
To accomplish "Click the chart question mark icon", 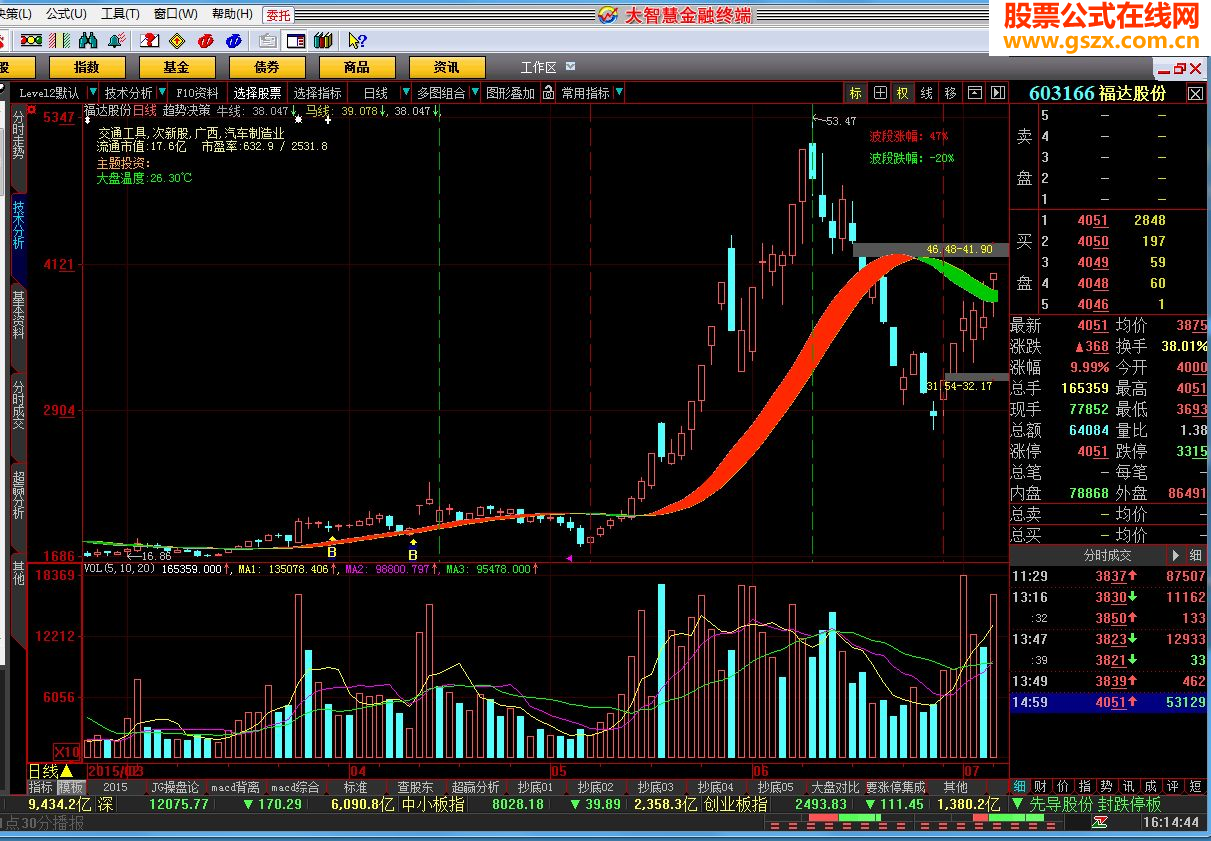I will point(149,41).
